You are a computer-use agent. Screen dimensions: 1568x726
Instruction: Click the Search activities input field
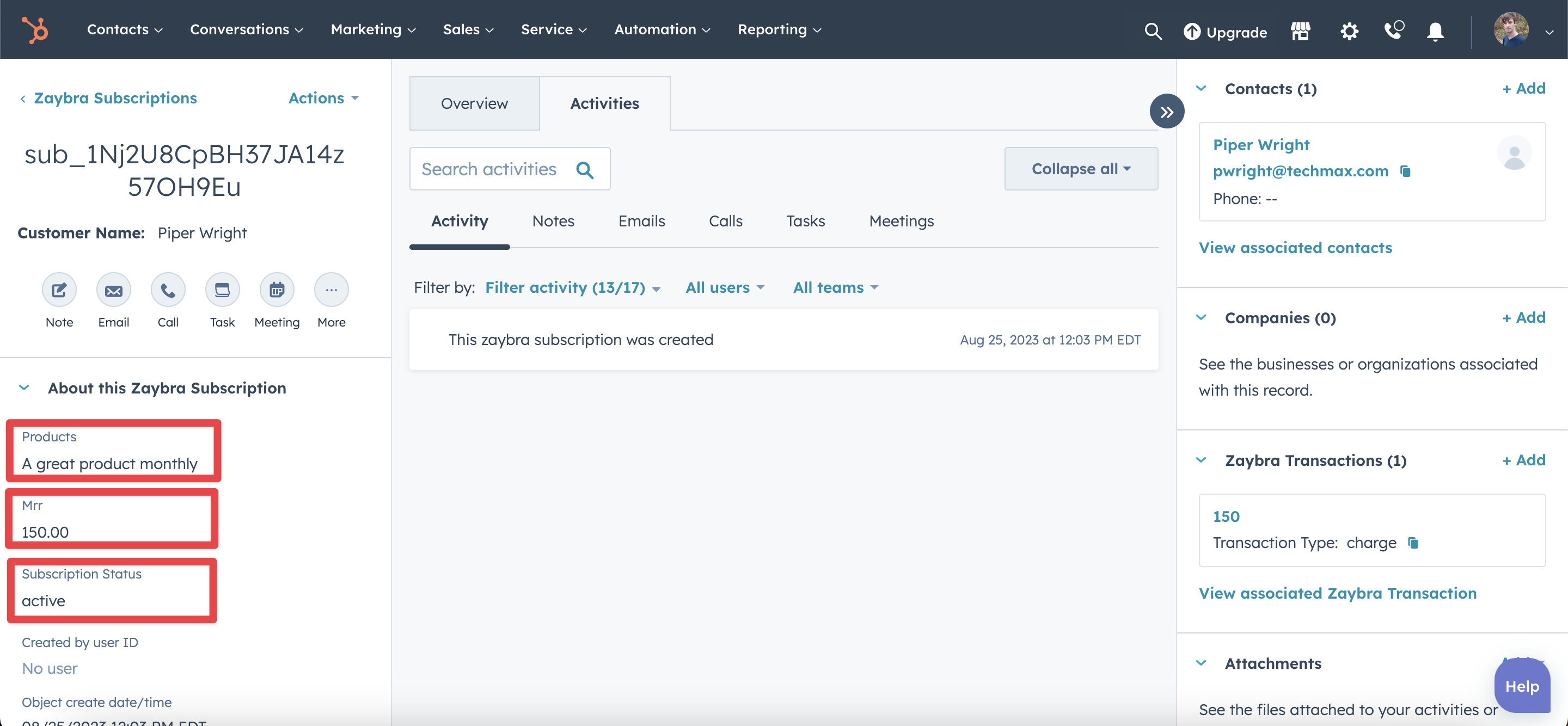point(510,169)
